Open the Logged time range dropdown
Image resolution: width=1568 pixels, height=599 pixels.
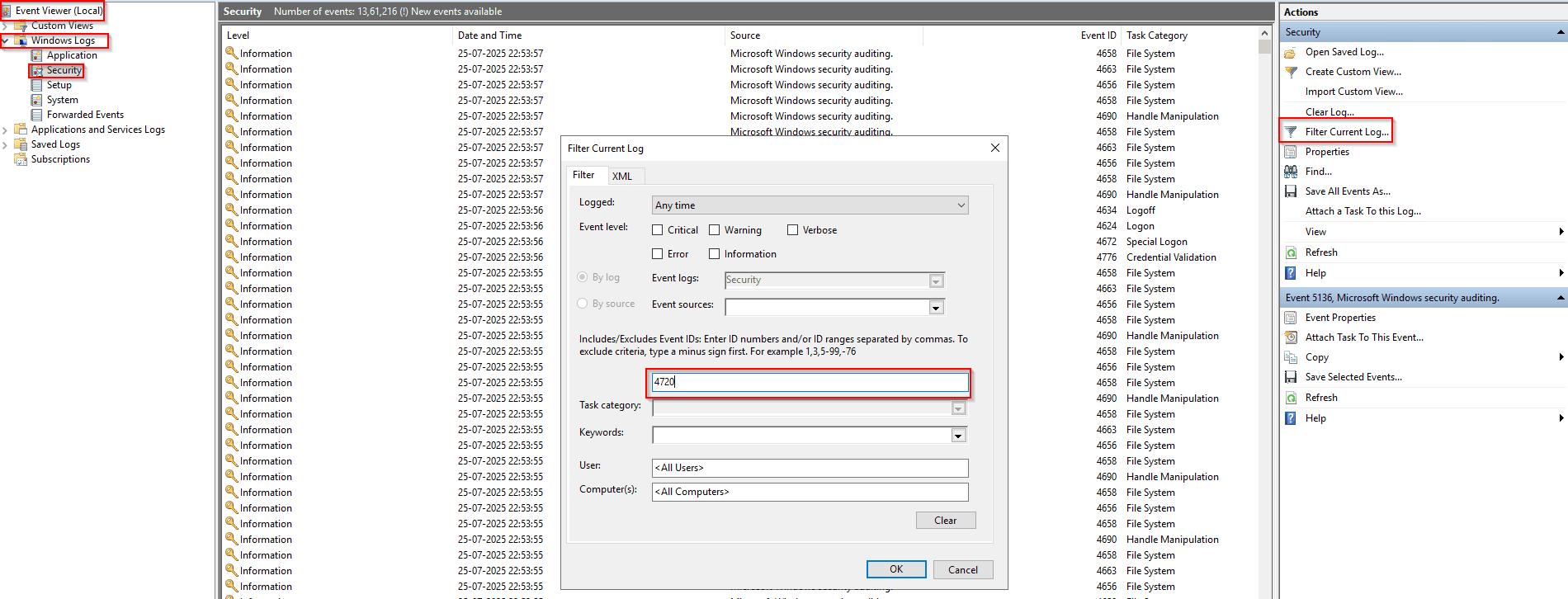[x=961, y=205]
